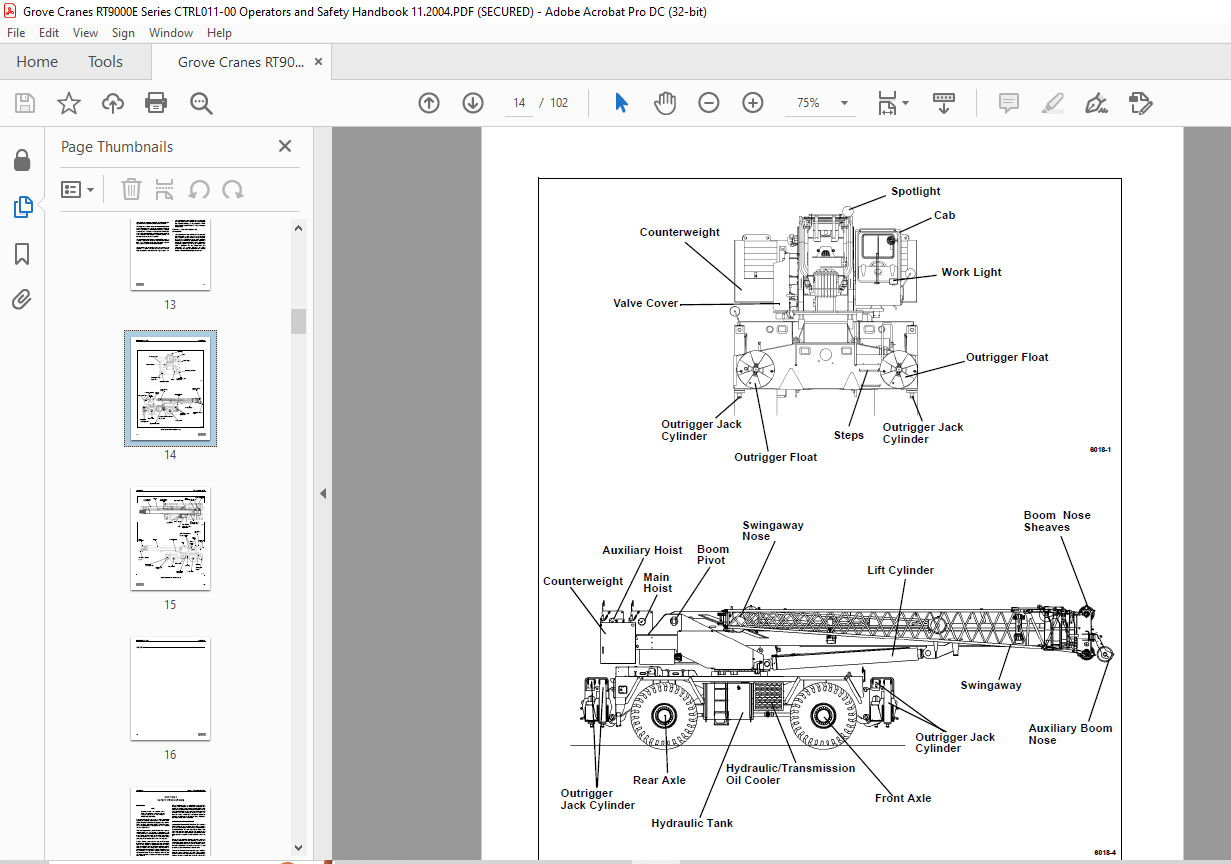1231x864 pixels.
Task: Open the View menu
Action: (x=86, y=33)
